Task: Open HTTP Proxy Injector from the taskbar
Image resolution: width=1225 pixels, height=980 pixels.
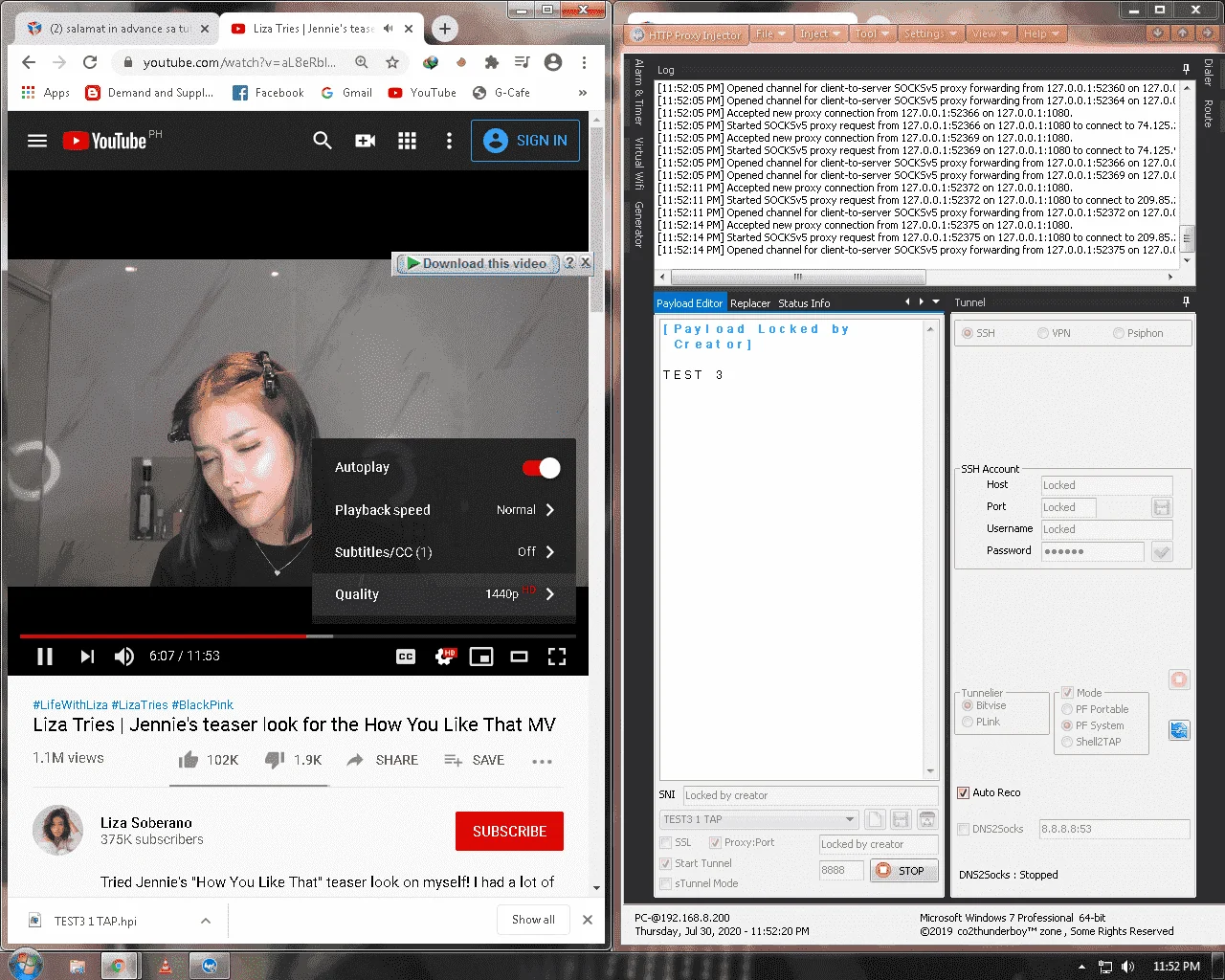Action: click(210, 966)
